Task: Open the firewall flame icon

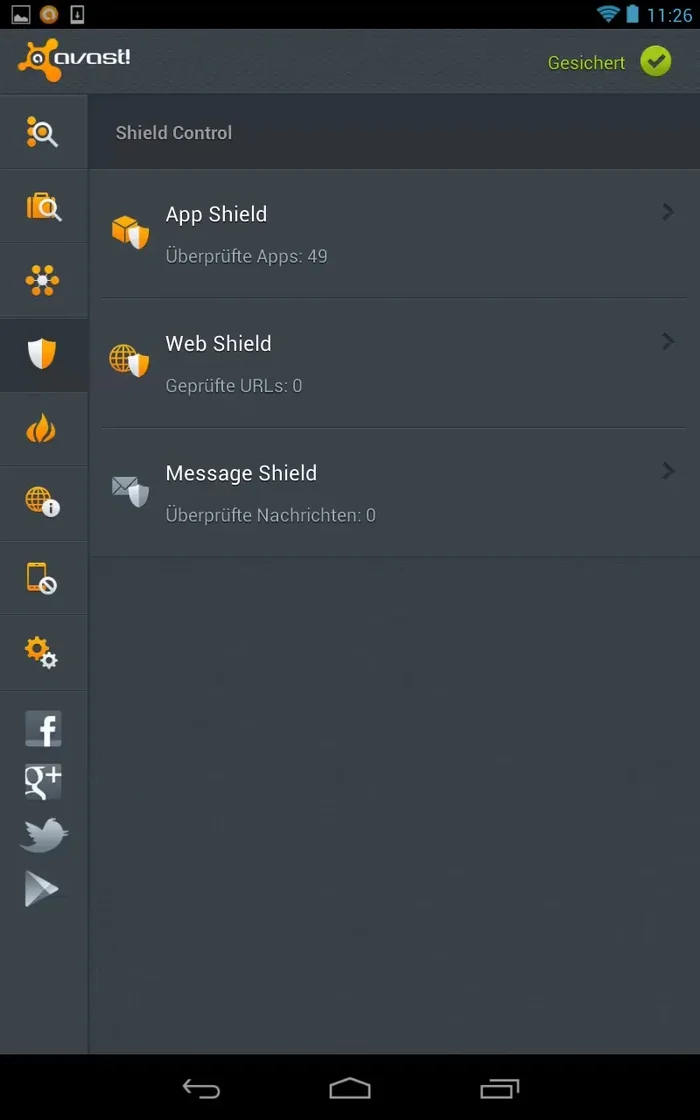Action: pyautogui.click(x=41, y=429)
